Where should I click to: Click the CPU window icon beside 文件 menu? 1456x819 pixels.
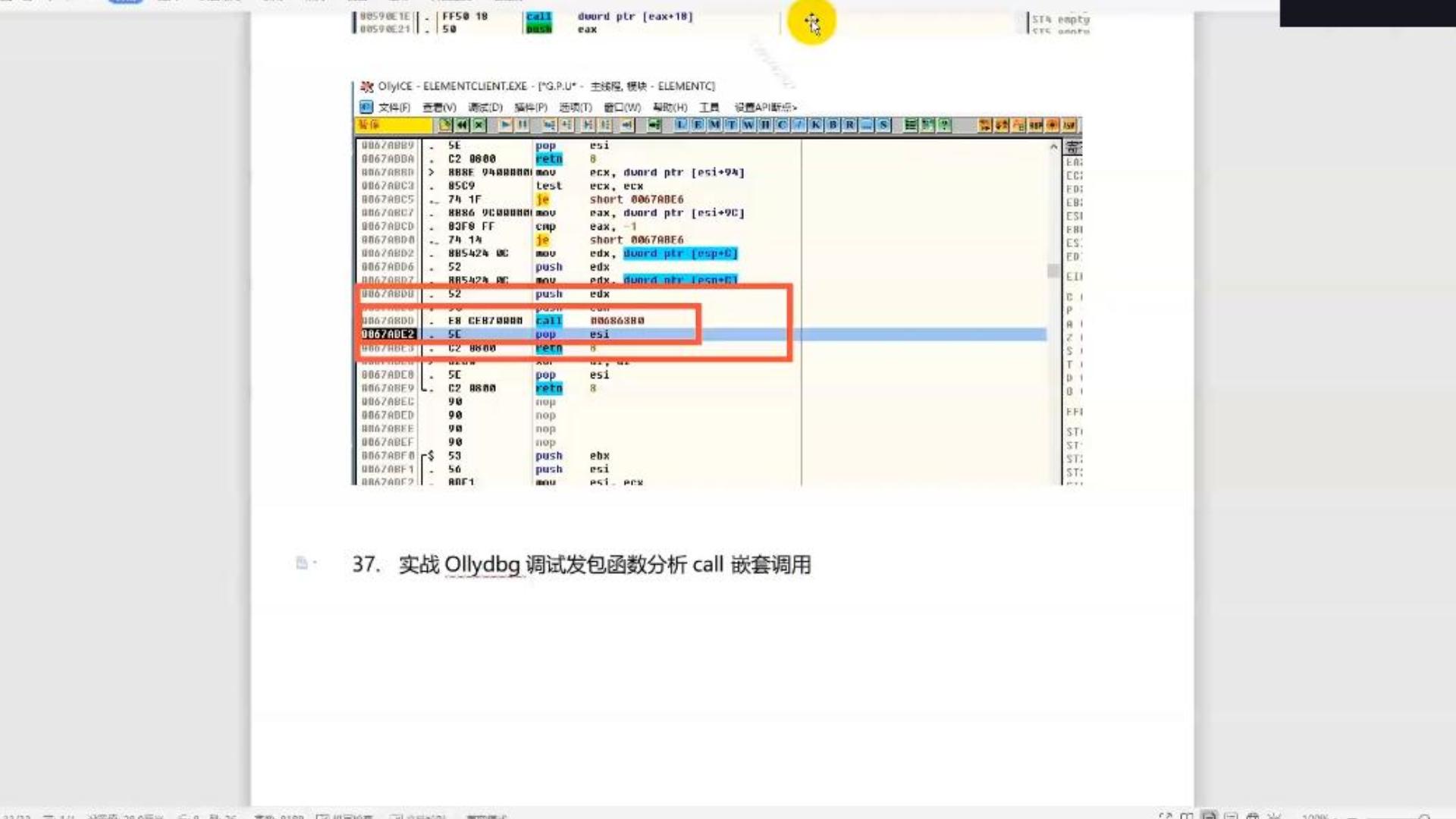(366, 107)
